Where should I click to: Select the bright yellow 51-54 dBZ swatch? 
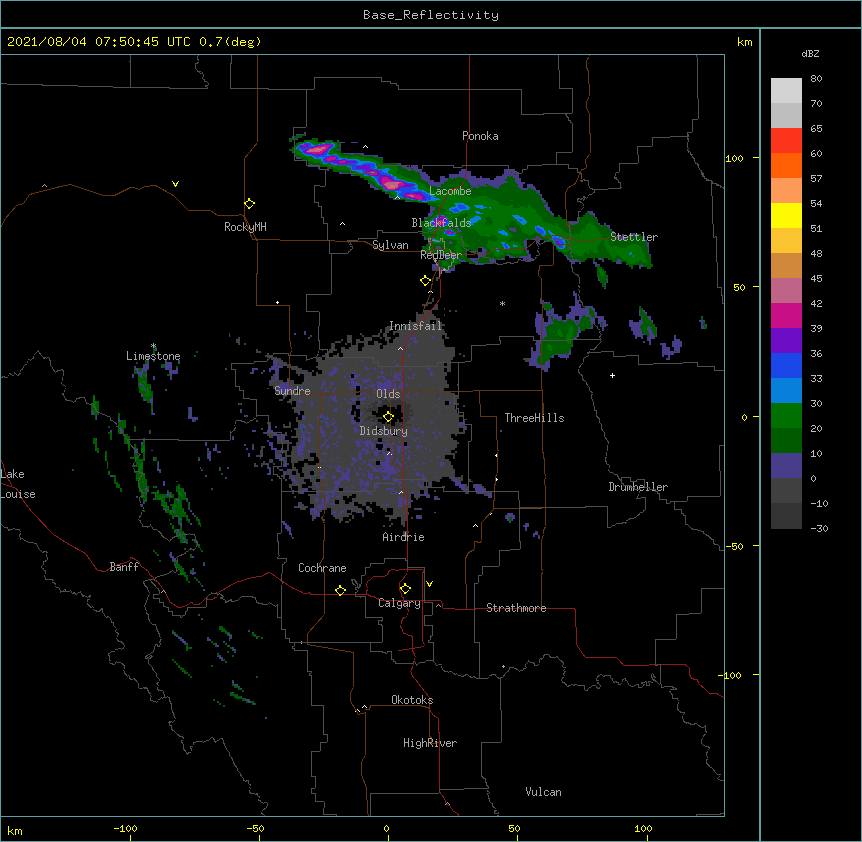tap(786, 215)
